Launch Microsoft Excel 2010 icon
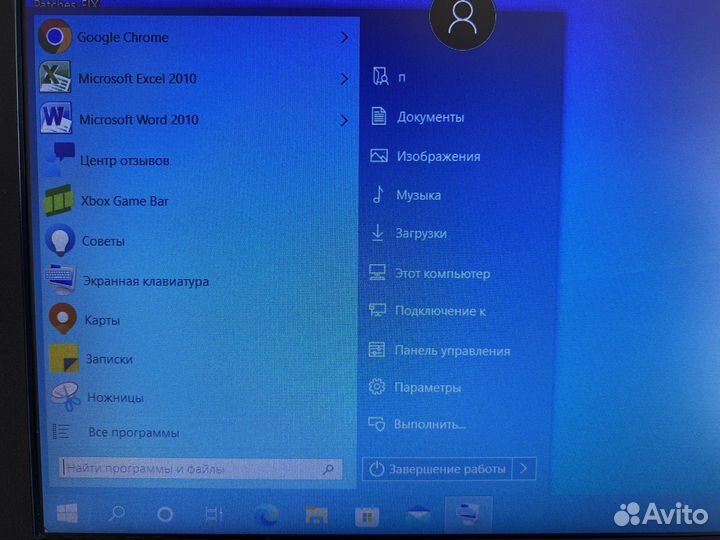This screenshot has height=540, width=720. click(56, 77)
